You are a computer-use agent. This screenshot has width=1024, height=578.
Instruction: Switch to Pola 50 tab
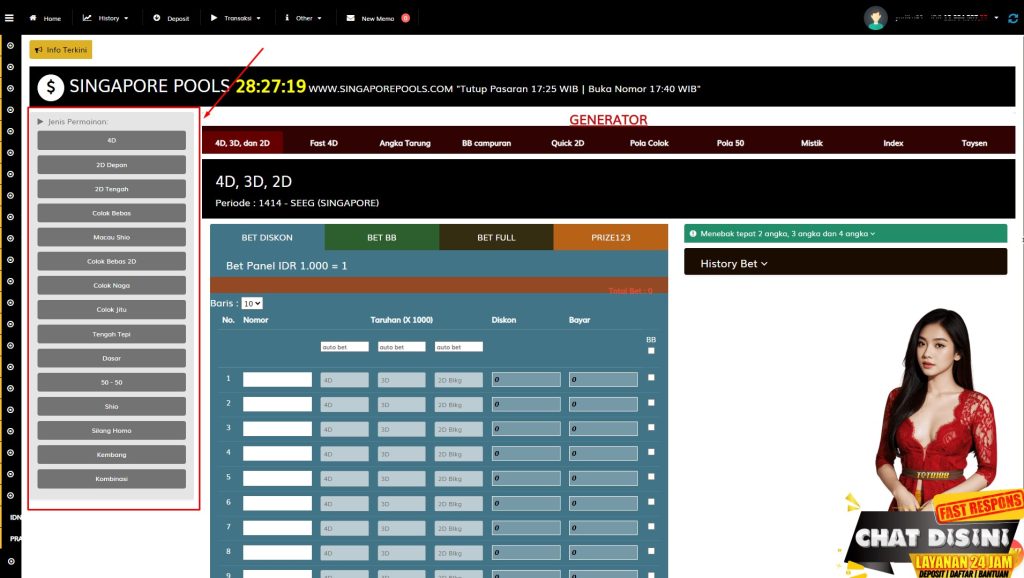coord(730,143)
